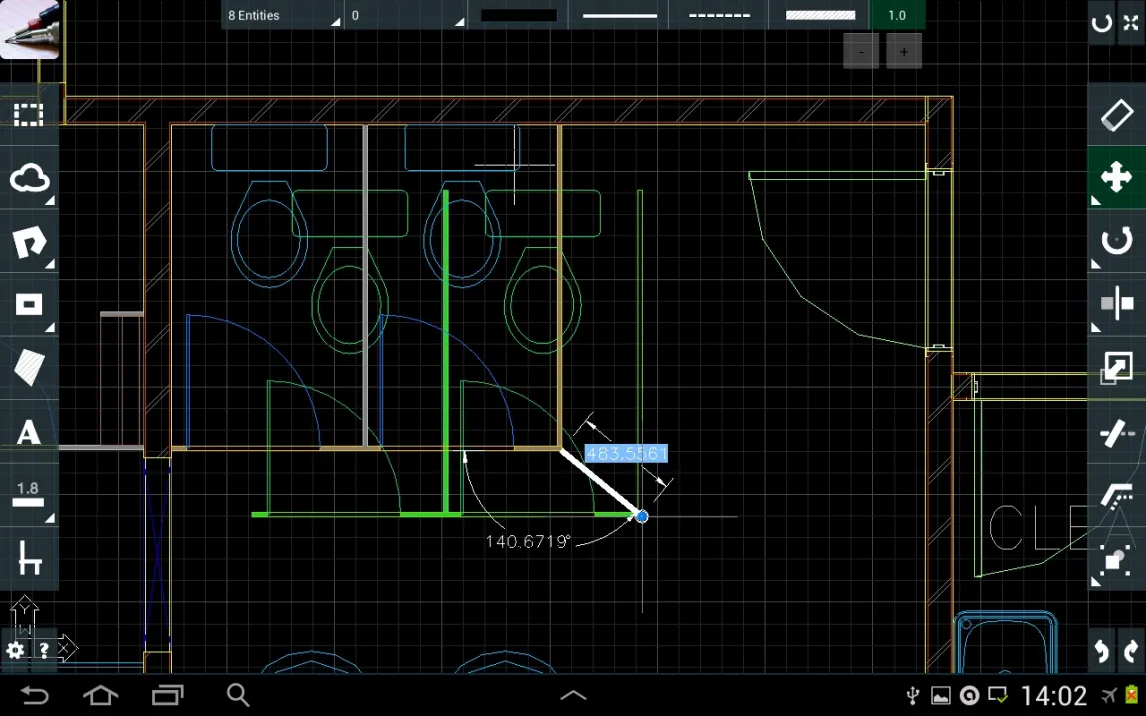Toggle the hatch pattern fill option

point(820,15)
